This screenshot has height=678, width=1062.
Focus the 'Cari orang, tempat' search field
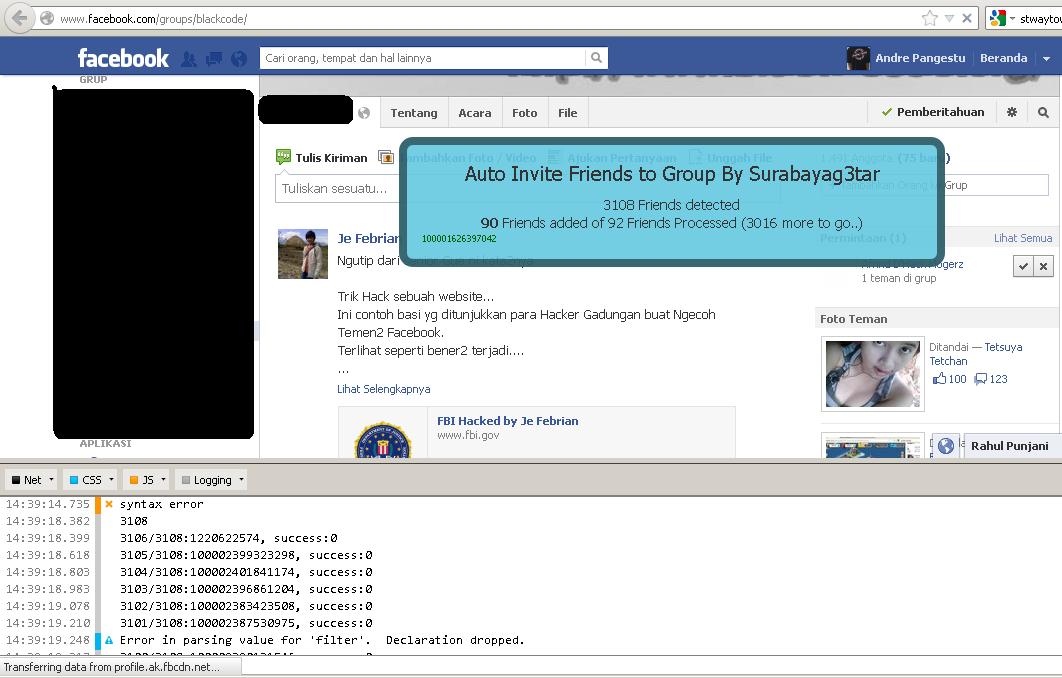(423, 58)
